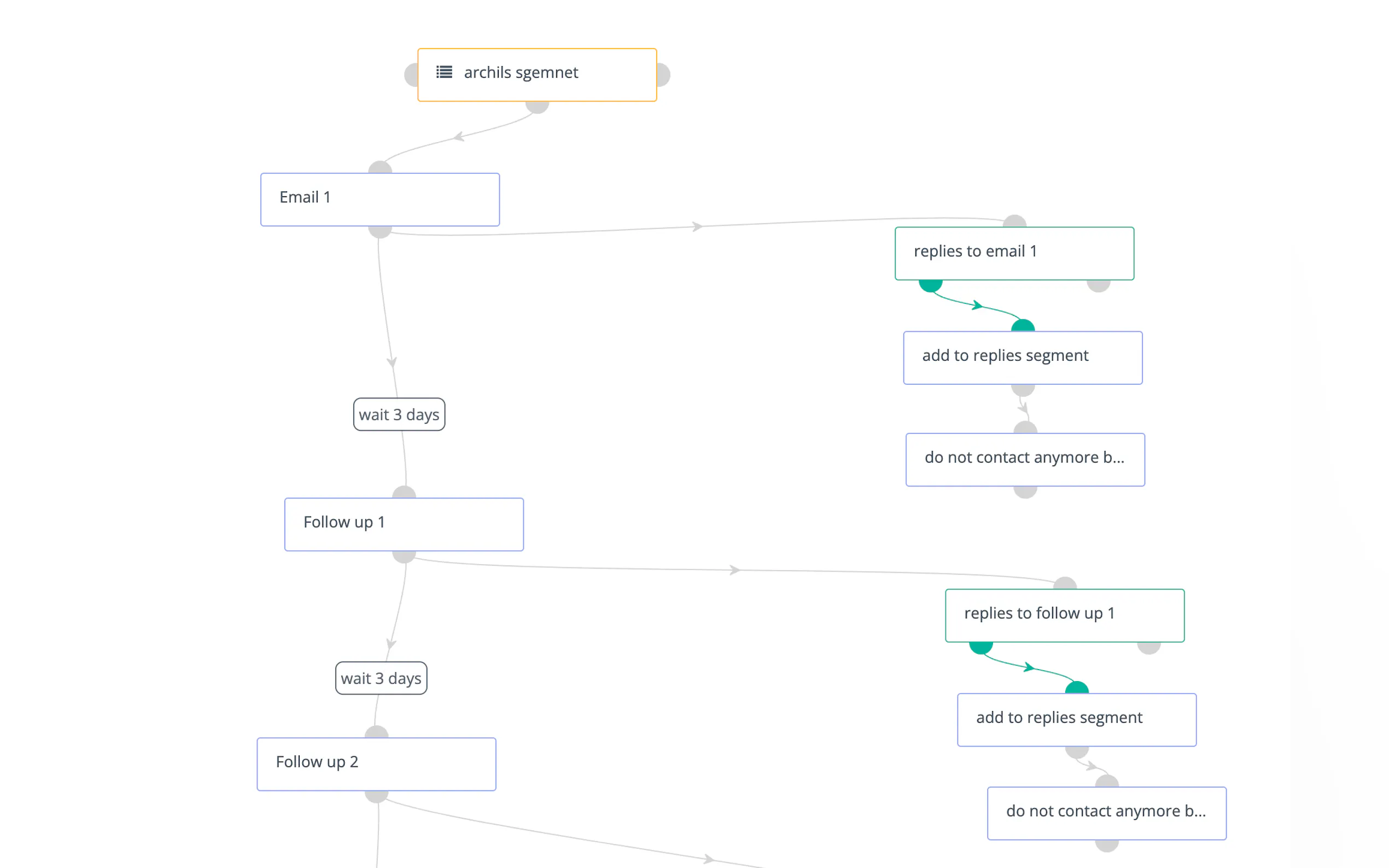The image size is (1389, 868).
Task: Click the green top connector of the add to replies segment node under replies to email 1
Action: [1023, 326]
